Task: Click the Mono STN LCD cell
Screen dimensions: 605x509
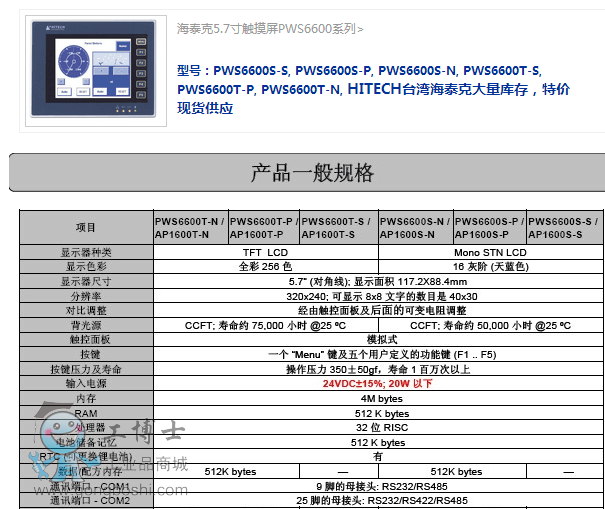Action: click(x=490, y=252)
